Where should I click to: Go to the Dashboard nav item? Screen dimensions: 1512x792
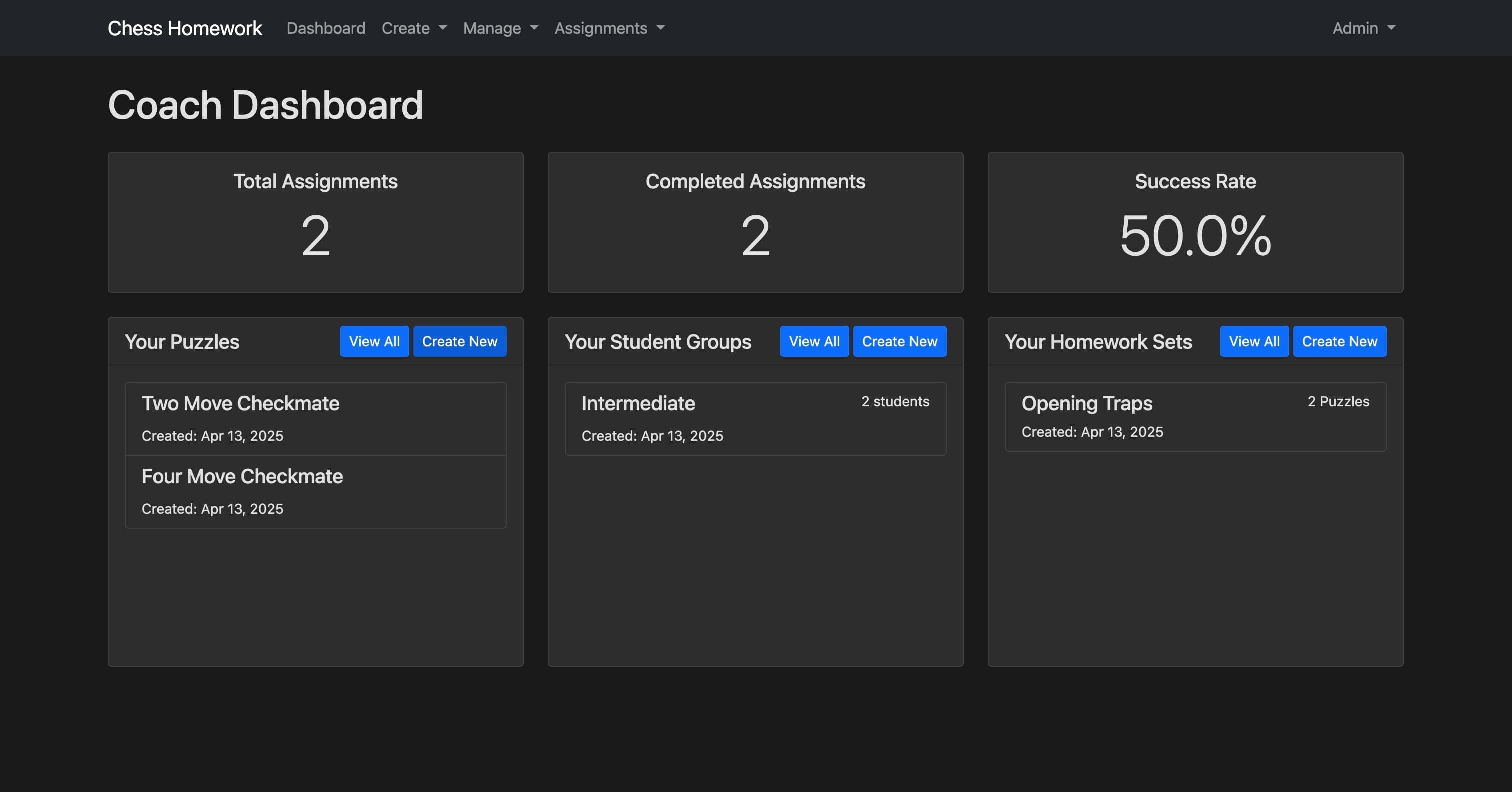click(x=326, y=28)
